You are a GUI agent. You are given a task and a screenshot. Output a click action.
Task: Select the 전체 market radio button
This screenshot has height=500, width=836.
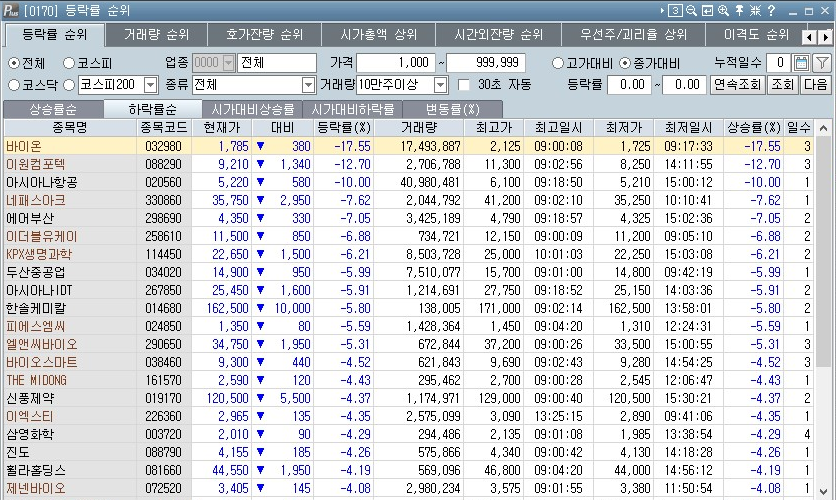[x=14, y=63]
